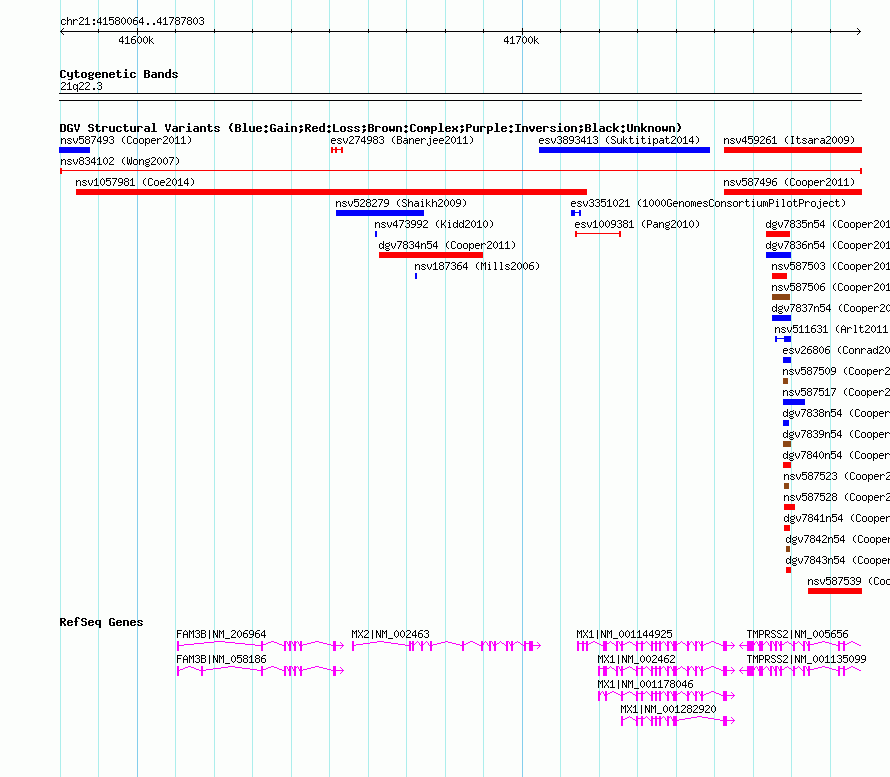Open nsv528279 (Shaikh2009) variant
890x777 pixels.
(x=401, y=203)
